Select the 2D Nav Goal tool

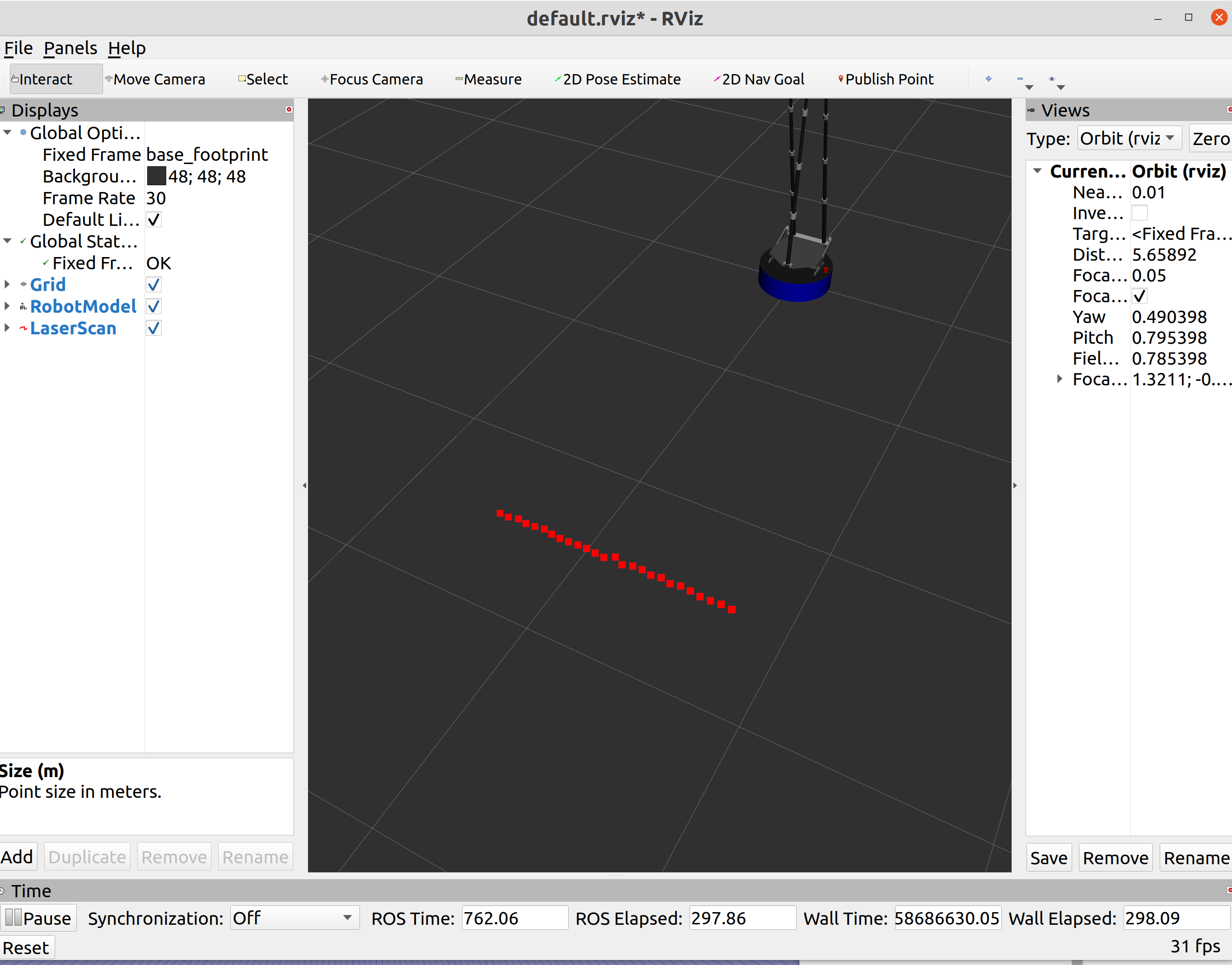pyautogui.click(x=760, y=79)
